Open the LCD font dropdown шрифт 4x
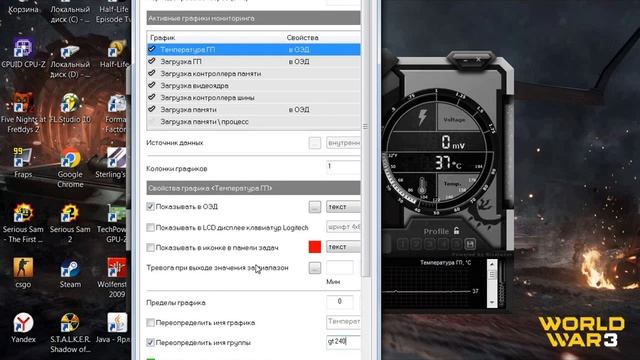Image resolution: width=640 pixels, height=360 pixels. click(x=343, y=227)
